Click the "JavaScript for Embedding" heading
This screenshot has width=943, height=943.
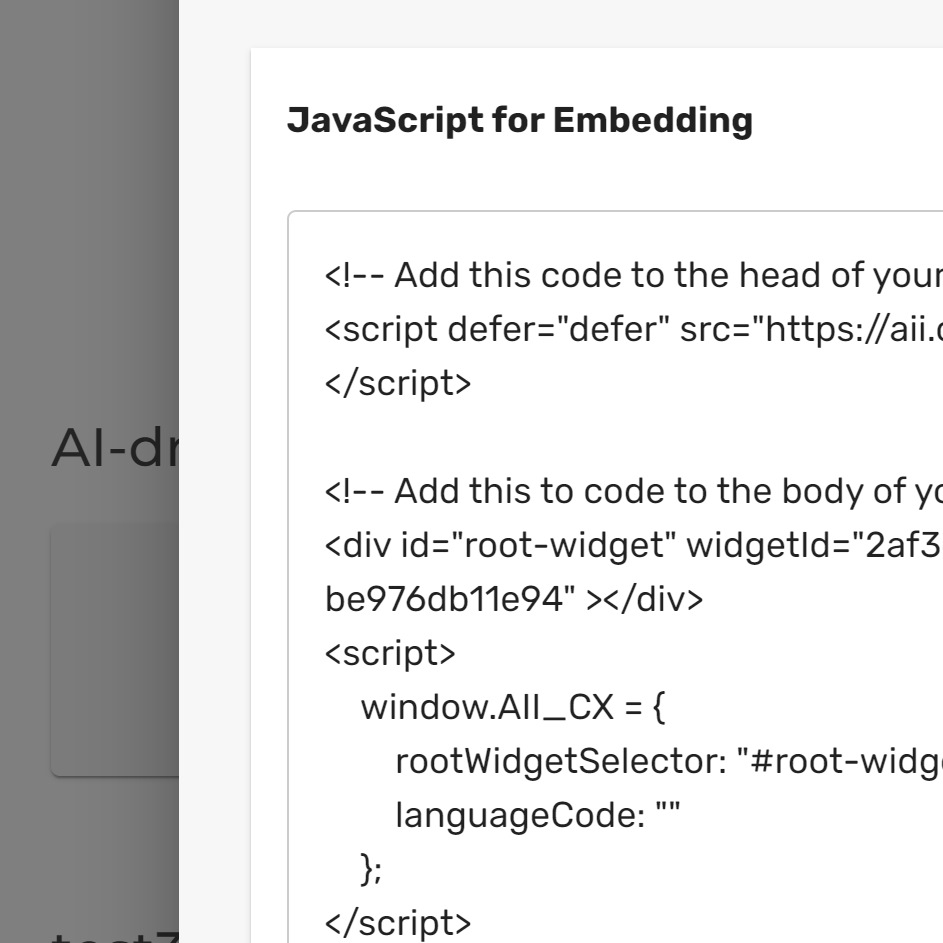click(519, 120)
